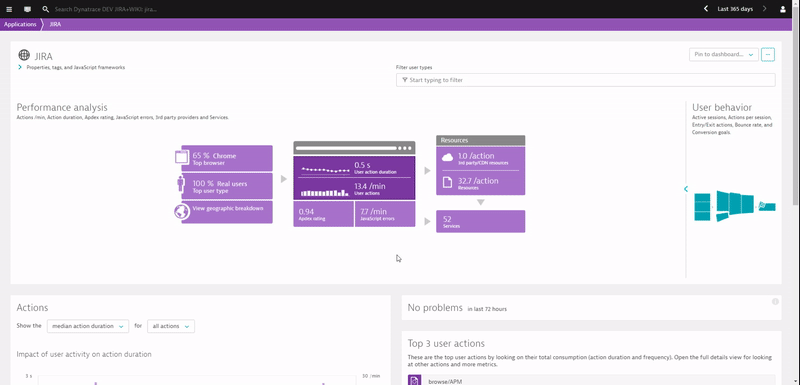Image resolution: width=800 pixels, height=385 pixels.
Task: Open the 0.94 Apdex rating tile
Action: tap(323, 214)
